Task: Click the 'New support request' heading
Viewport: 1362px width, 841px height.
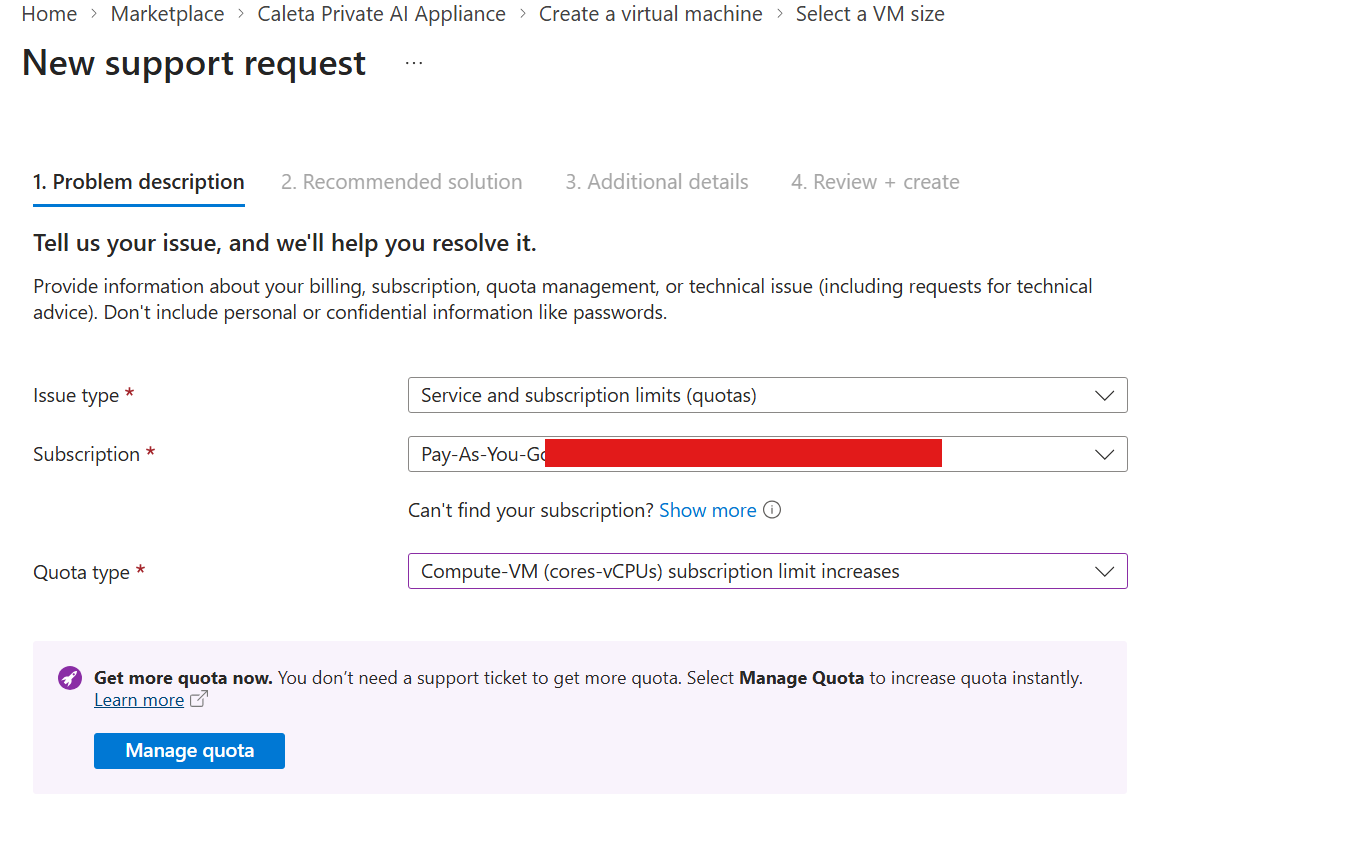Action: [x=194, y=63]
